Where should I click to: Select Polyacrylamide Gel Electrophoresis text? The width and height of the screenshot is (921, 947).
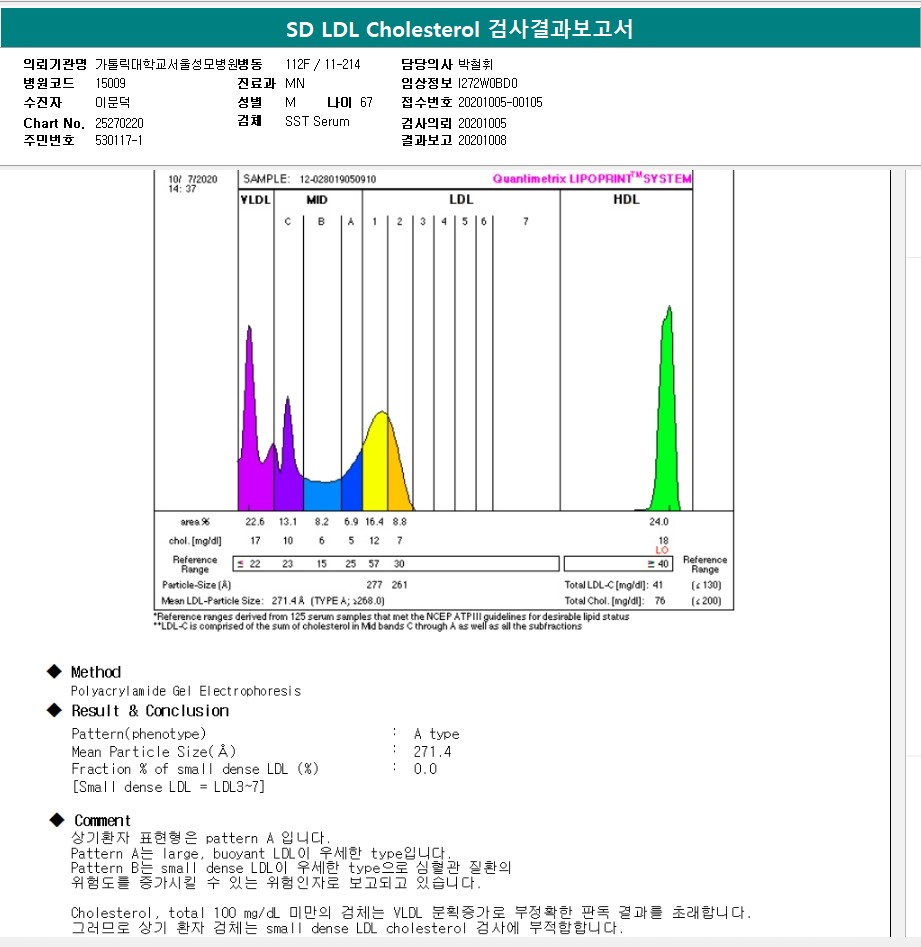186,691
